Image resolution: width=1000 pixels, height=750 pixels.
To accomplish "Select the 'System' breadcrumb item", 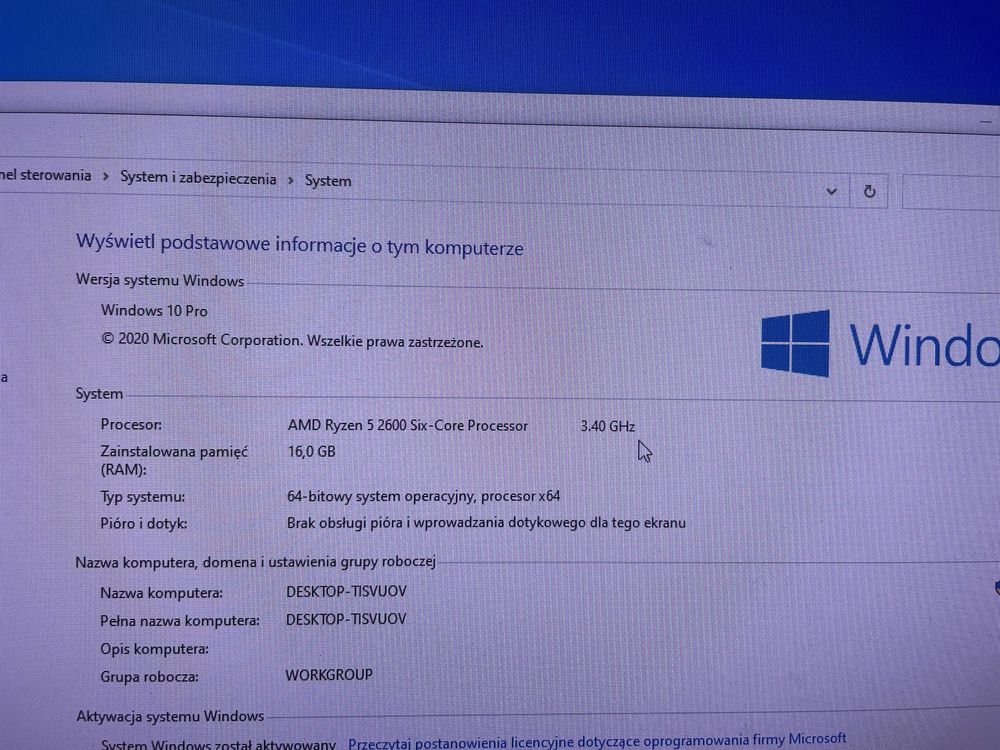I will click(328, 181).
